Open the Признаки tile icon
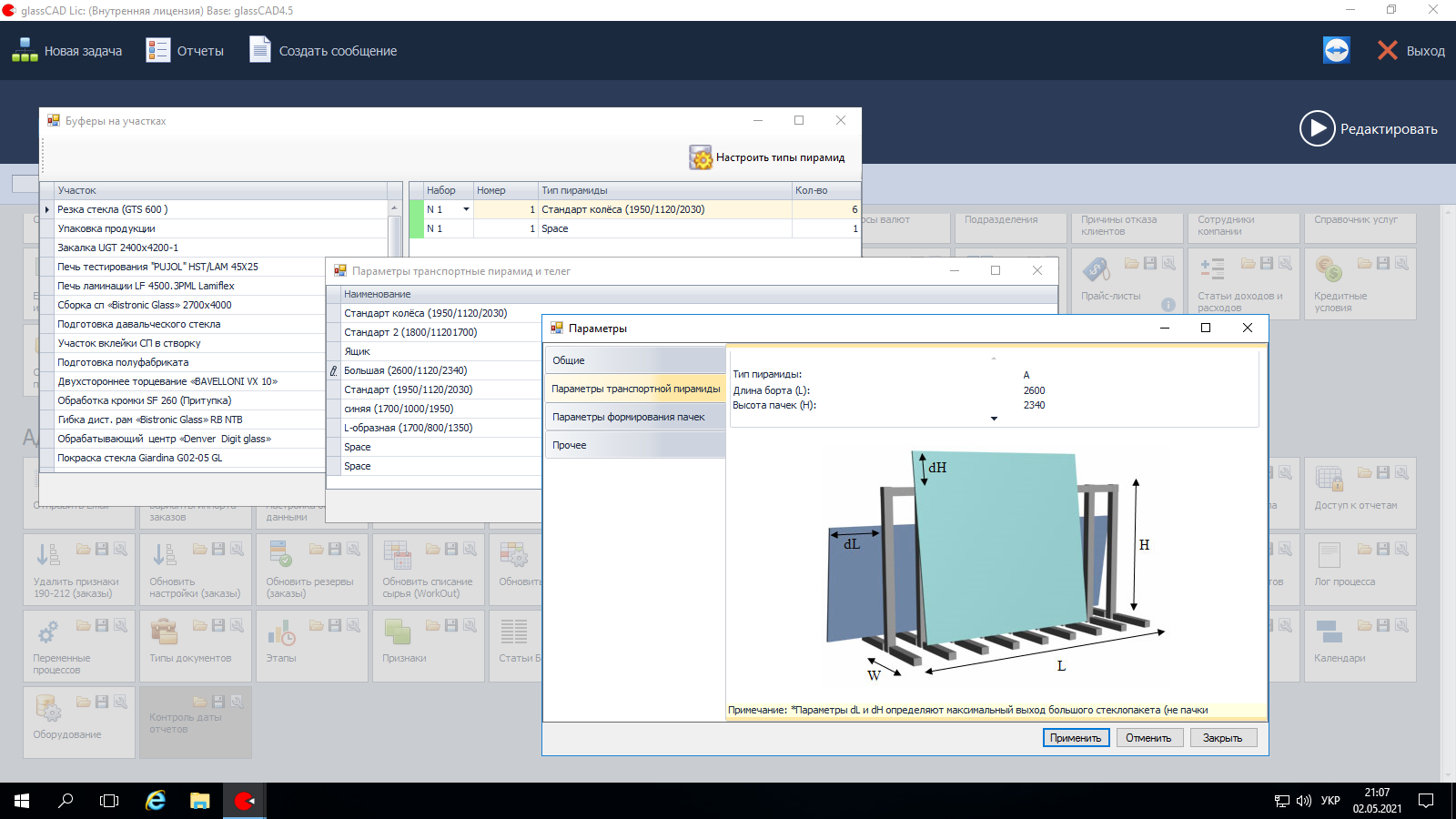The height and width of the screenshot is (819, 1456). coord(397,632)
